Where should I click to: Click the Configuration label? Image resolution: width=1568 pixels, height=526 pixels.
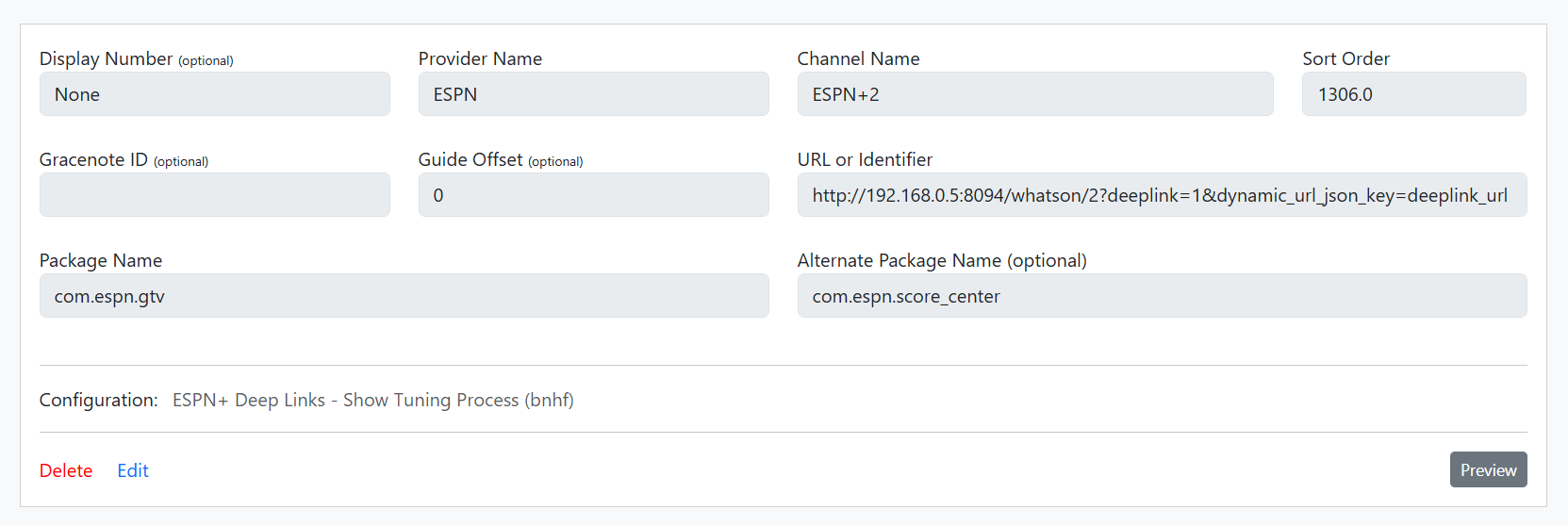(x=99, y=400)
